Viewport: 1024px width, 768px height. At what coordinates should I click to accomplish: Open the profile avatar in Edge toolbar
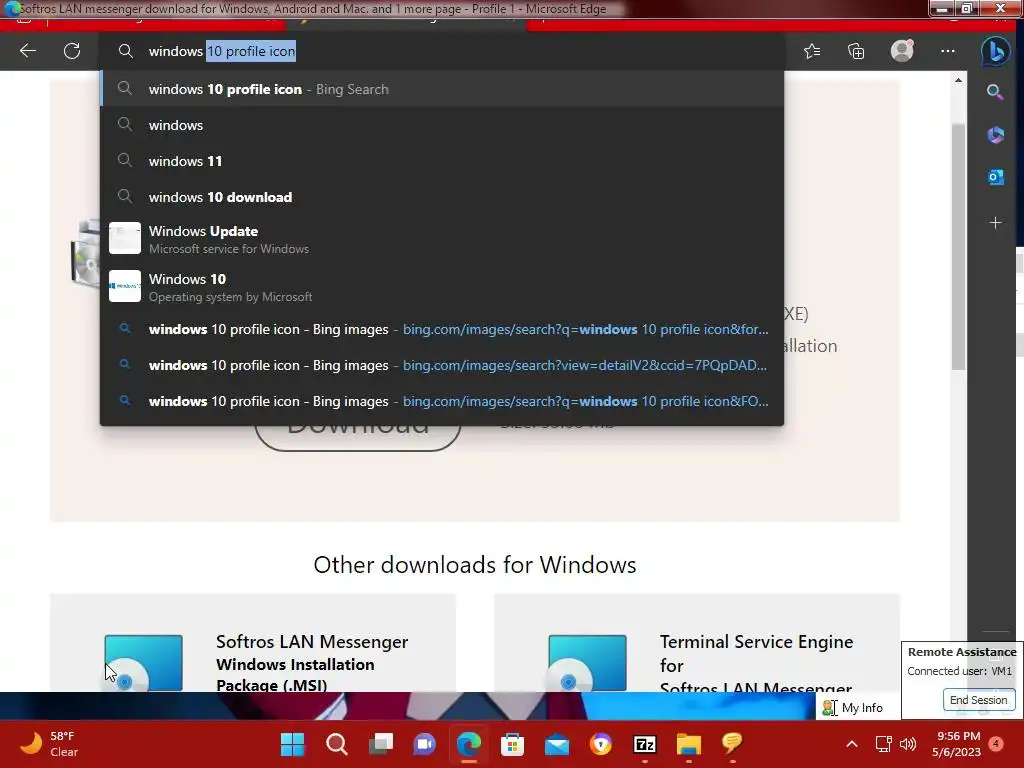(902, 51)
